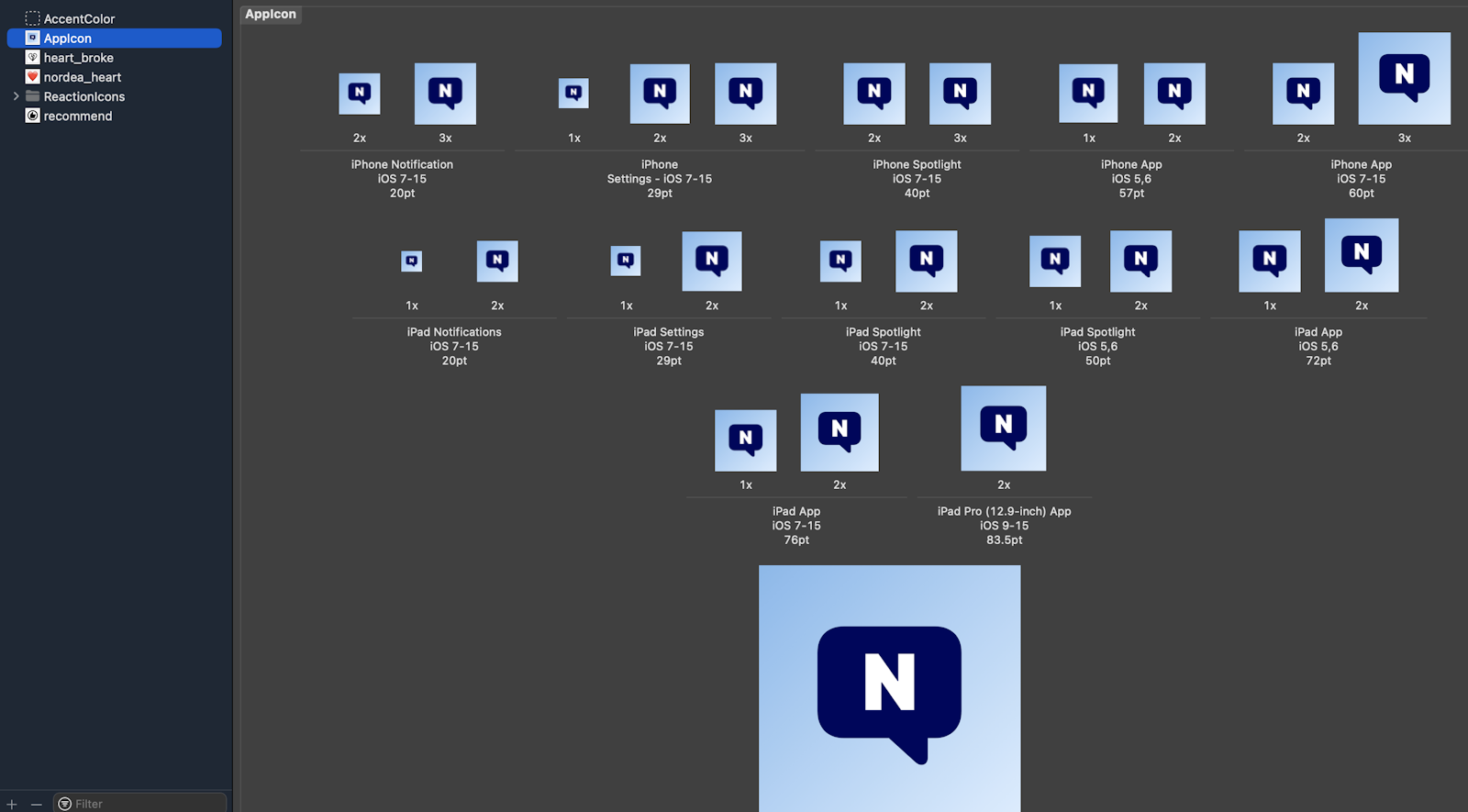Screen dimensions: 1468x812
Task: Select iPad Pro 12.9-inch 2x icon
Action: click(1003, 428)
